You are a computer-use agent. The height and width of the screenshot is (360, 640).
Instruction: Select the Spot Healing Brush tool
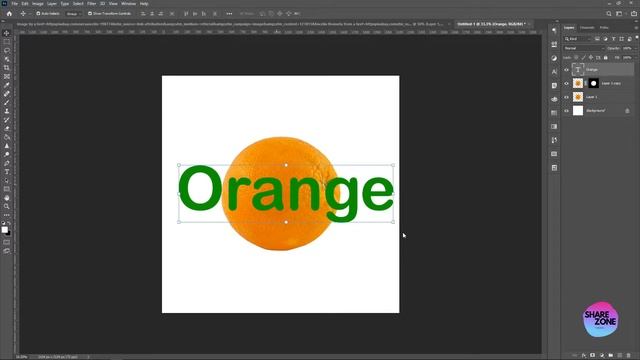[7, 94]
